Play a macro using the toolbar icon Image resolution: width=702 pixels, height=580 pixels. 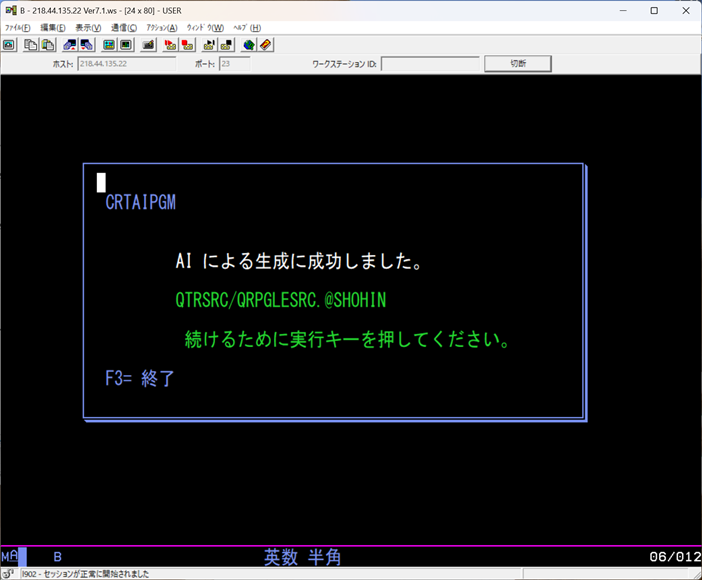pyautogui.click(x=209, y=45)
